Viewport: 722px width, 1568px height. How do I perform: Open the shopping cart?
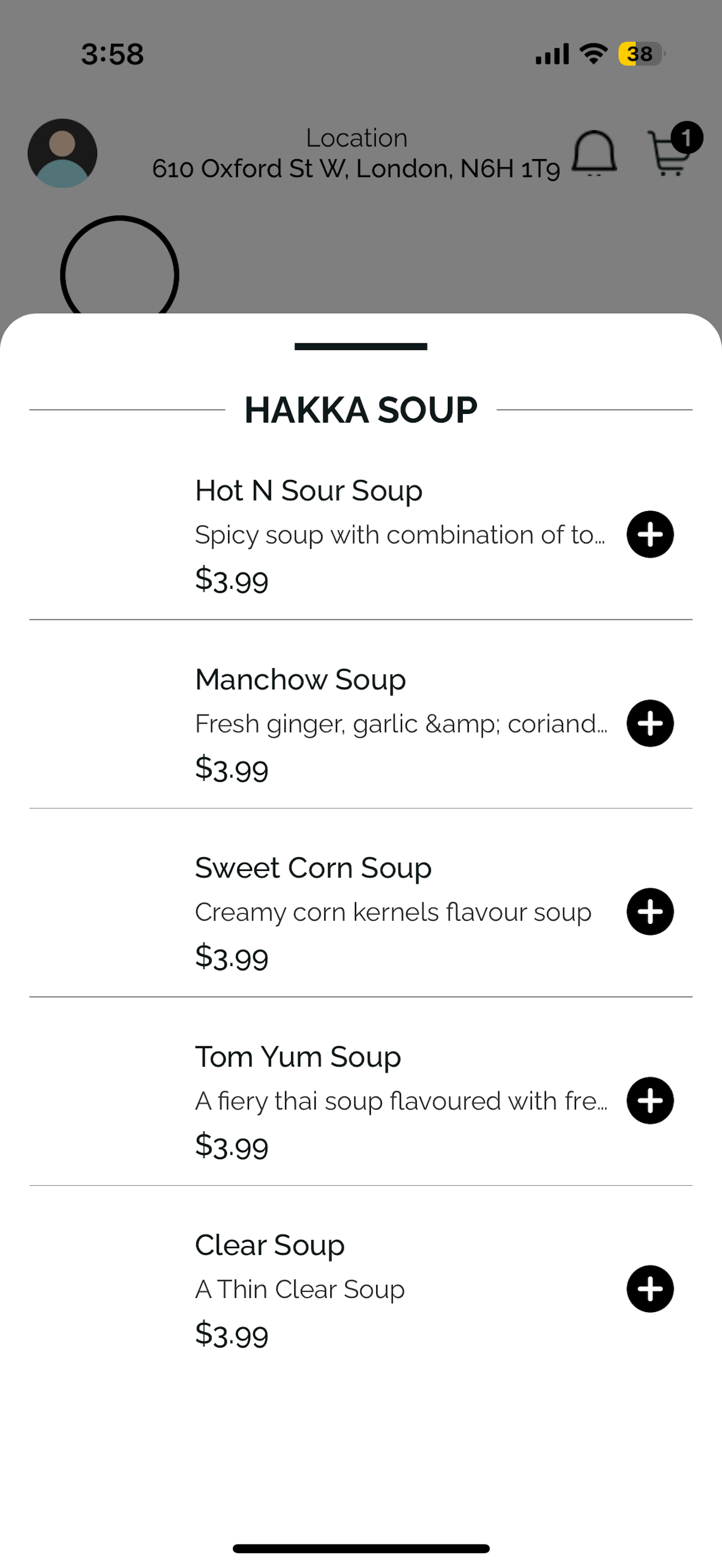[x=668, y=155]
